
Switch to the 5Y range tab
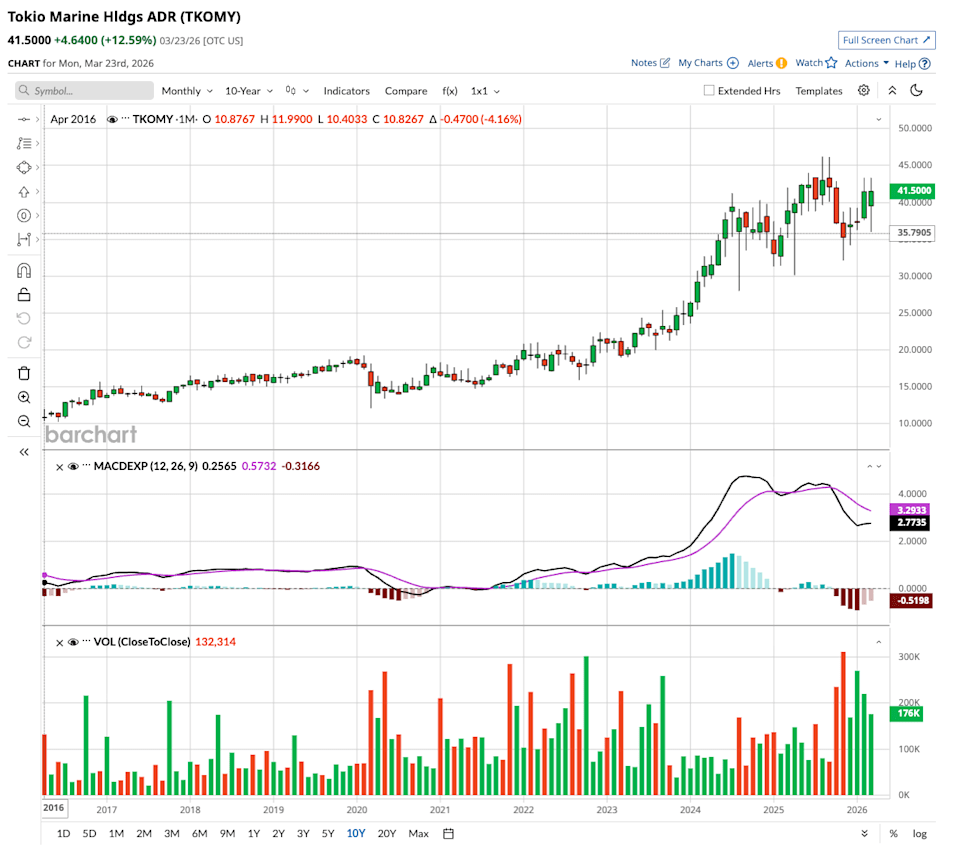click(x=329, y=833)
